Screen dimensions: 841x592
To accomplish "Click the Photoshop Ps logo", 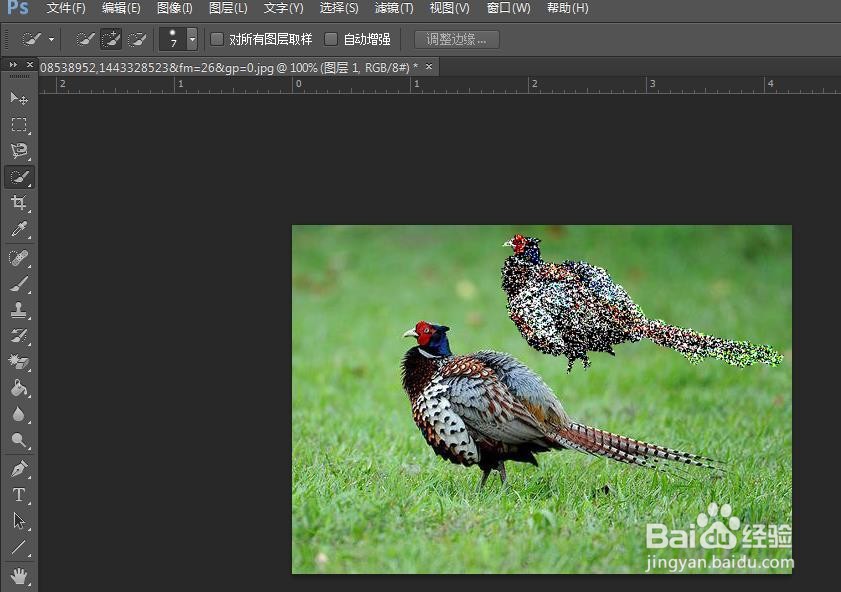I will pos(18,8).
